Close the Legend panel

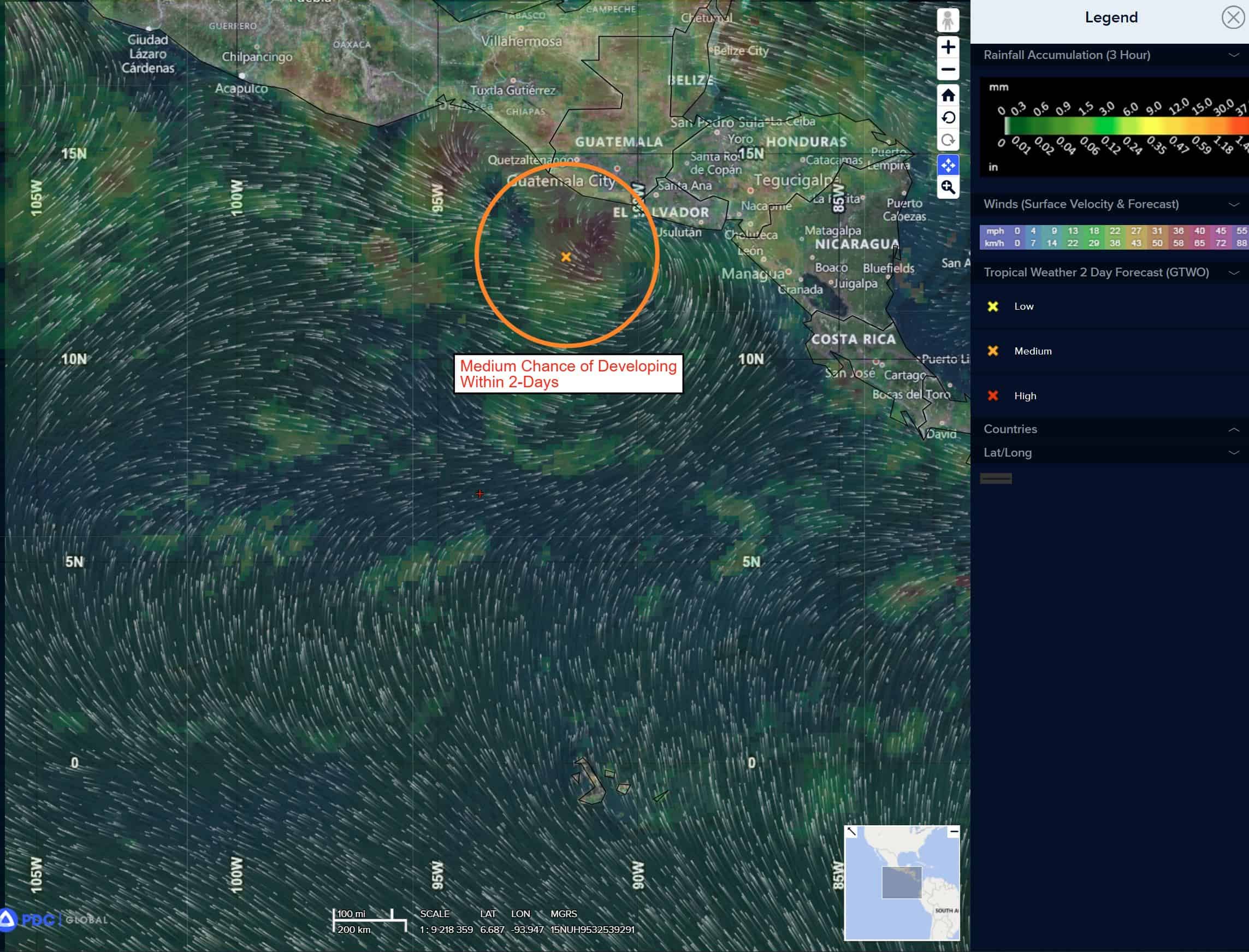click(1233, 17)
